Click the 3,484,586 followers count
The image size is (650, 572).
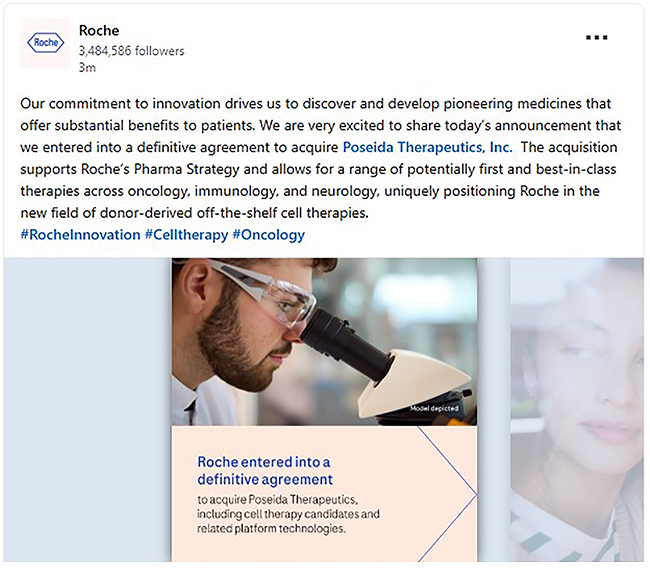(x=131, y=51)
